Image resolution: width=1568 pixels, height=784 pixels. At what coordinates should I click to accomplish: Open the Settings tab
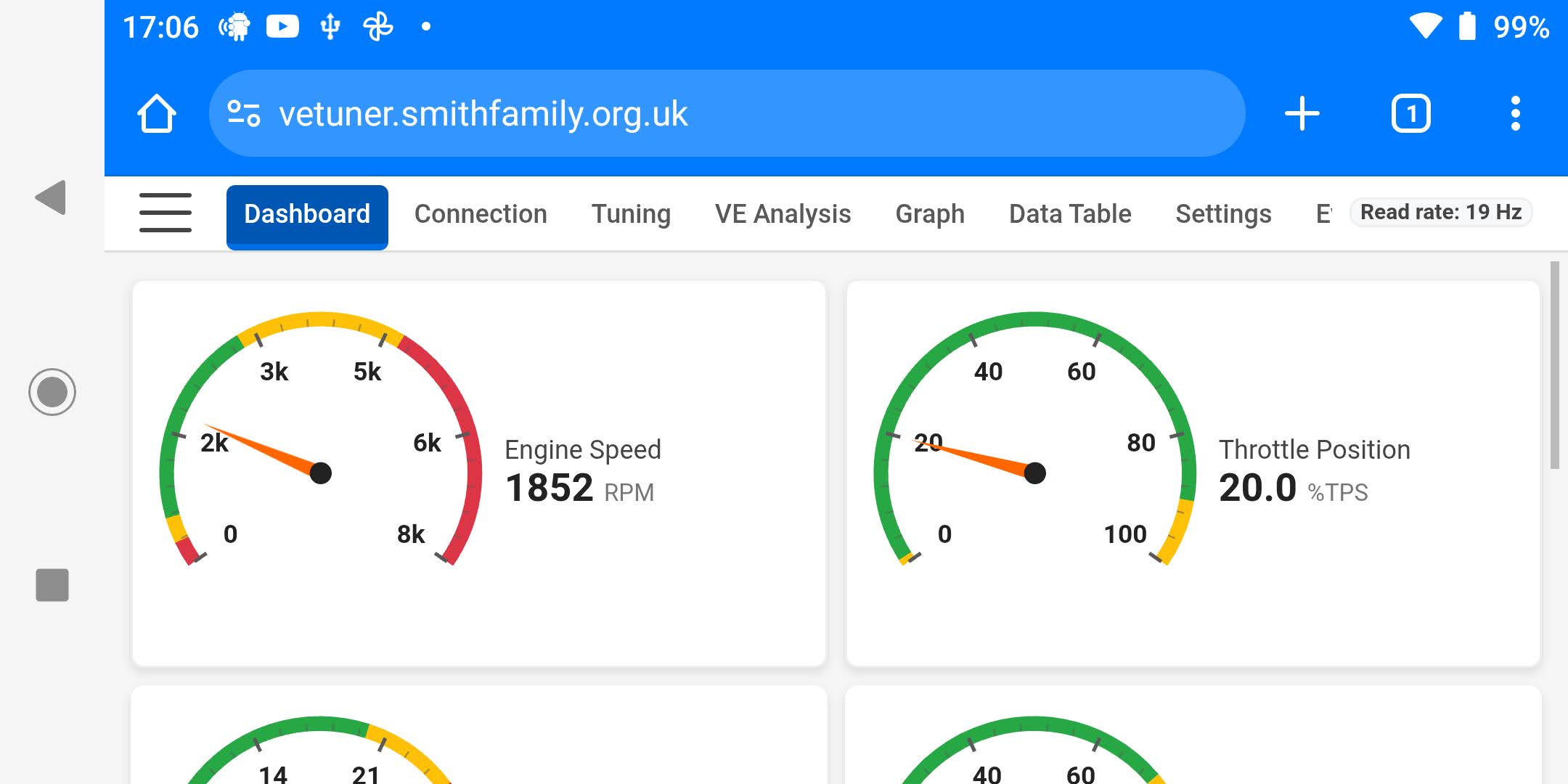(1223, 214)
